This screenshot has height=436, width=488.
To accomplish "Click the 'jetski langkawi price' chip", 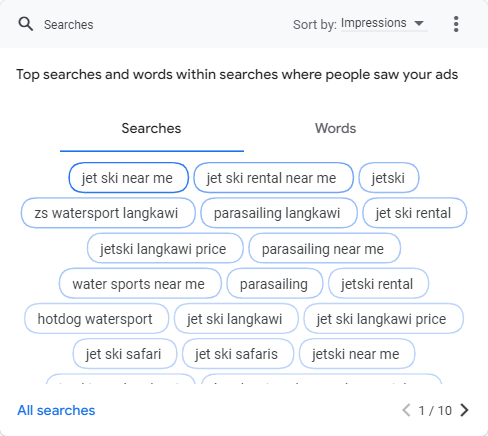I will pos(165,248).
